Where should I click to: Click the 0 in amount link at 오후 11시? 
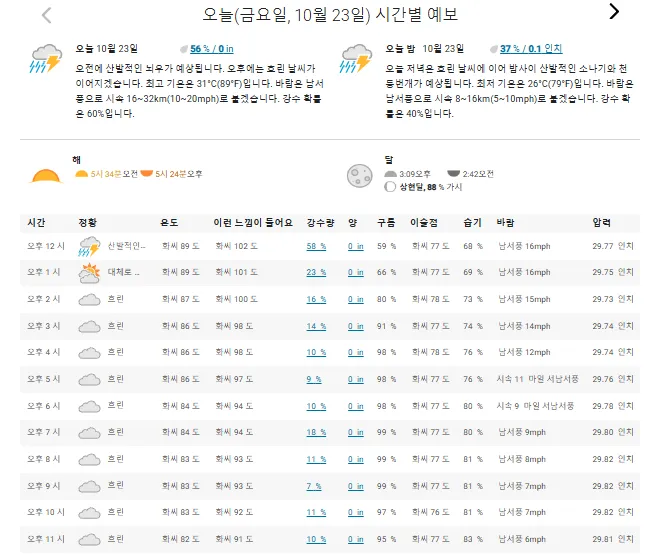(355, 539)
